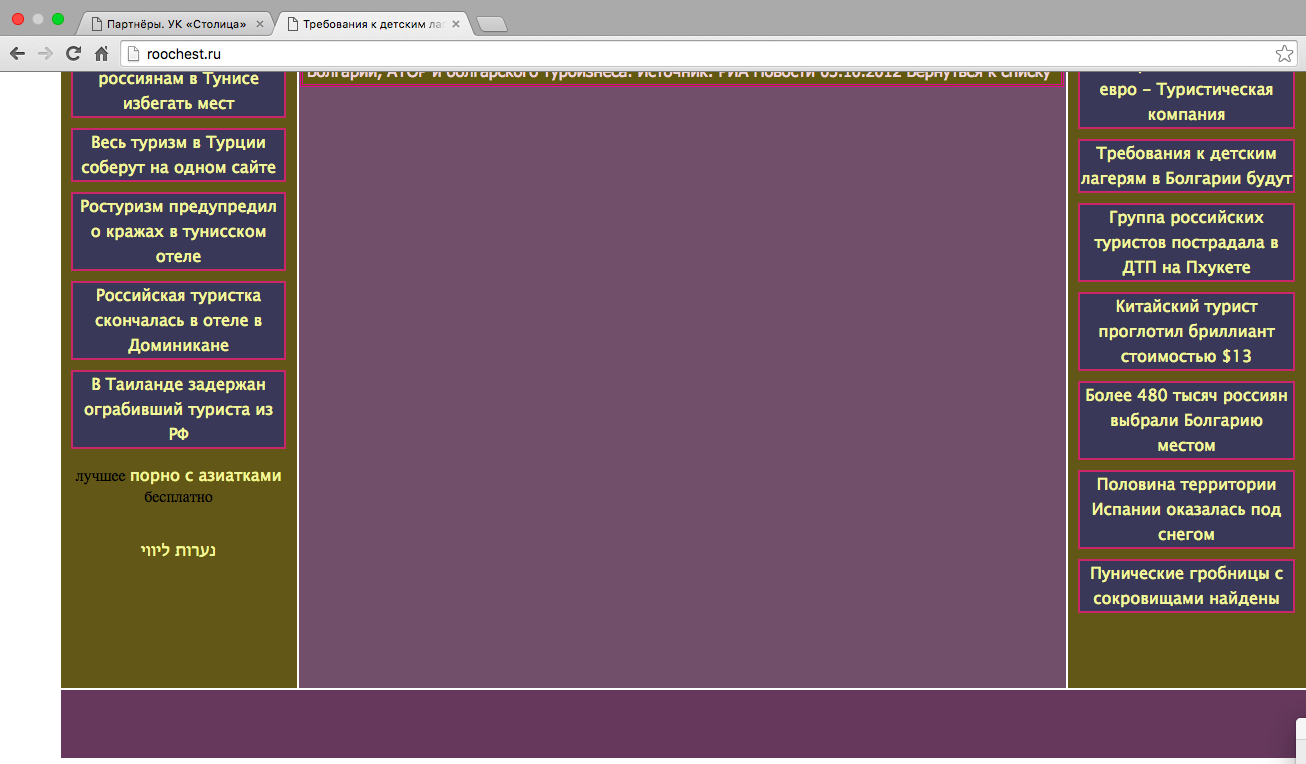
Task: Open Требования к детским лагерям article
Action: click(1186, 166)
